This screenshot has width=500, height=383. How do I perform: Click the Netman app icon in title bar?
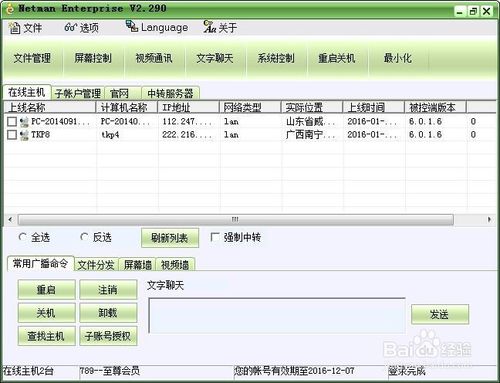click(10, 8)
